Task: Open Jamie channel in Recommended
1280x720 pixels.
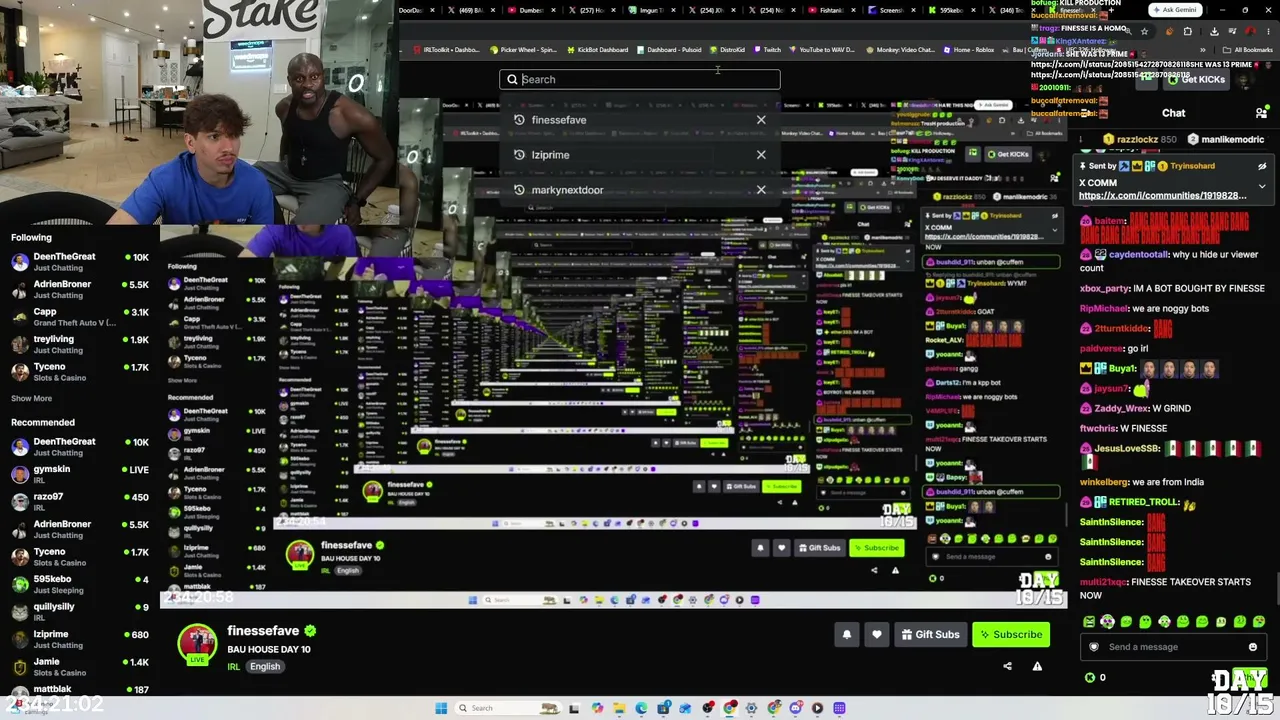Action: 80,667
